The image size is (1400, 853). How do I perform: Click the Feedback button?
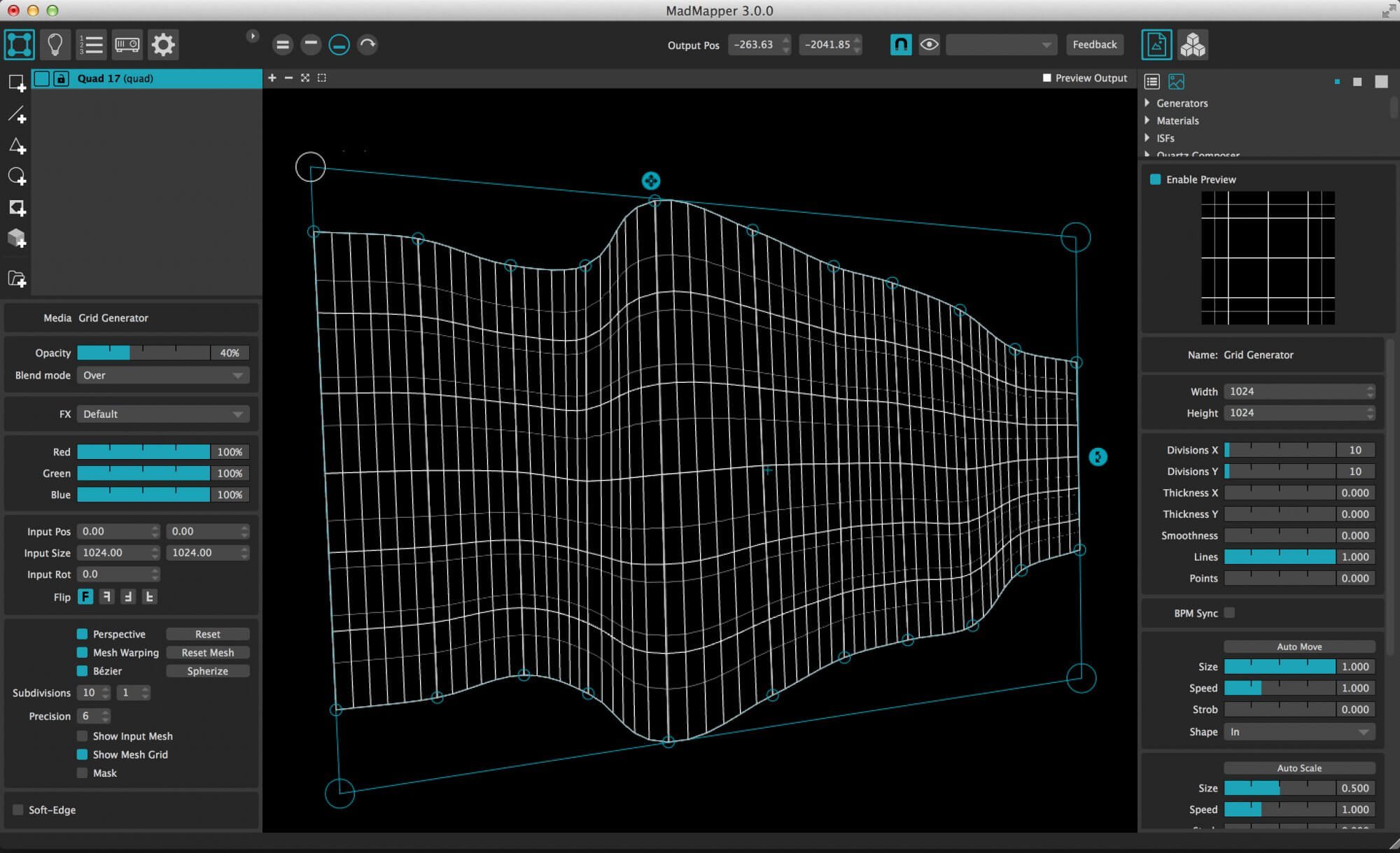(x=1095, y=45)
